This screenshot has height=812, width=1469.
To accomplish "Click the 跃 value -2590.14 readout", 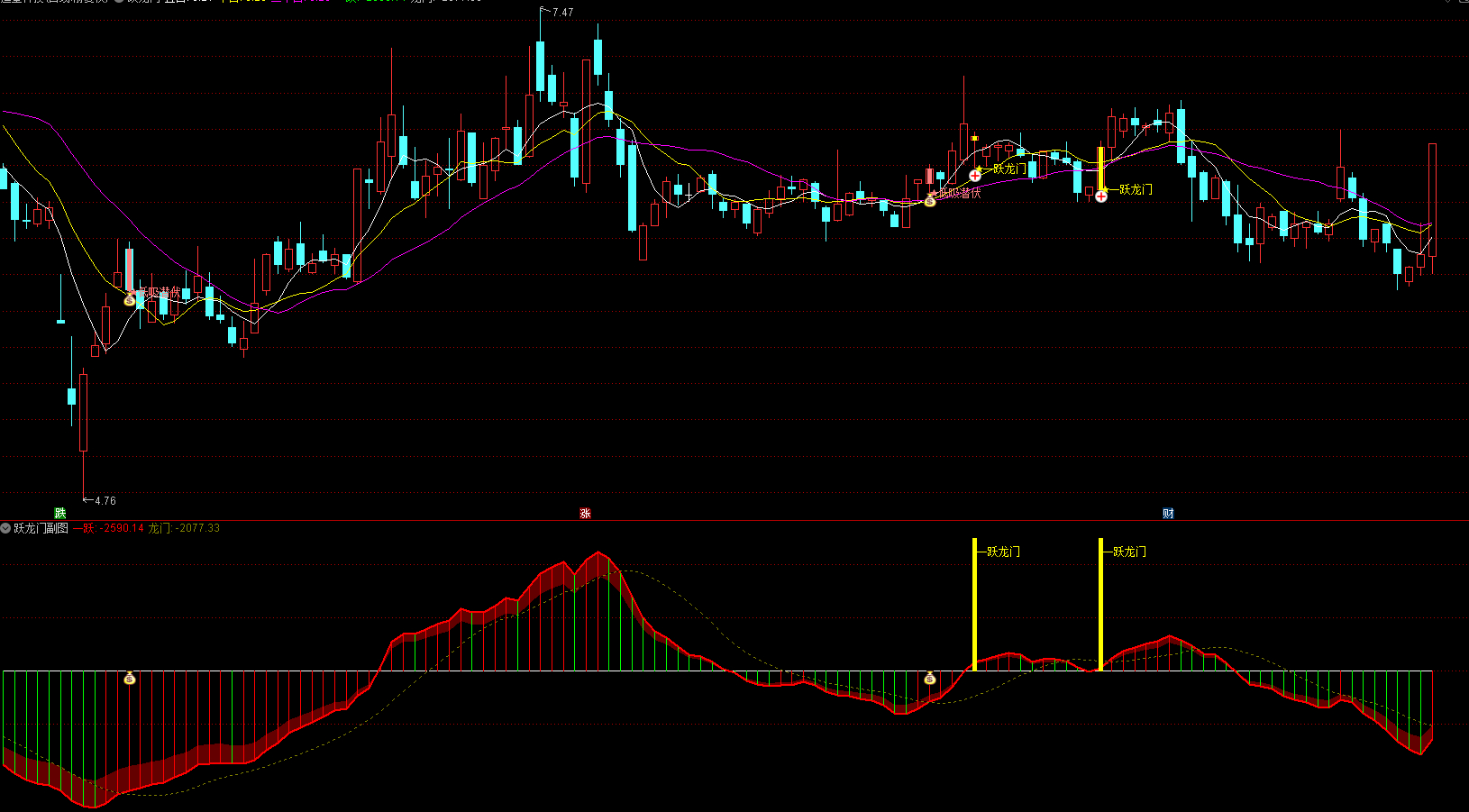I will 109,528.
